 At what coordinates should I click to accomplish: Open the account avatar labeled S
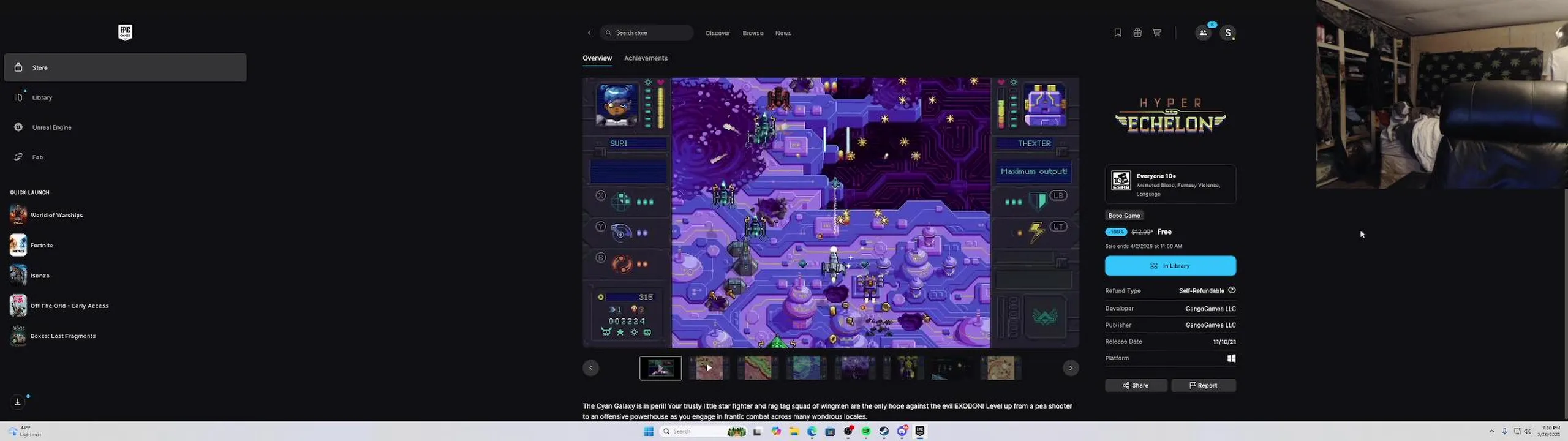1227,33
